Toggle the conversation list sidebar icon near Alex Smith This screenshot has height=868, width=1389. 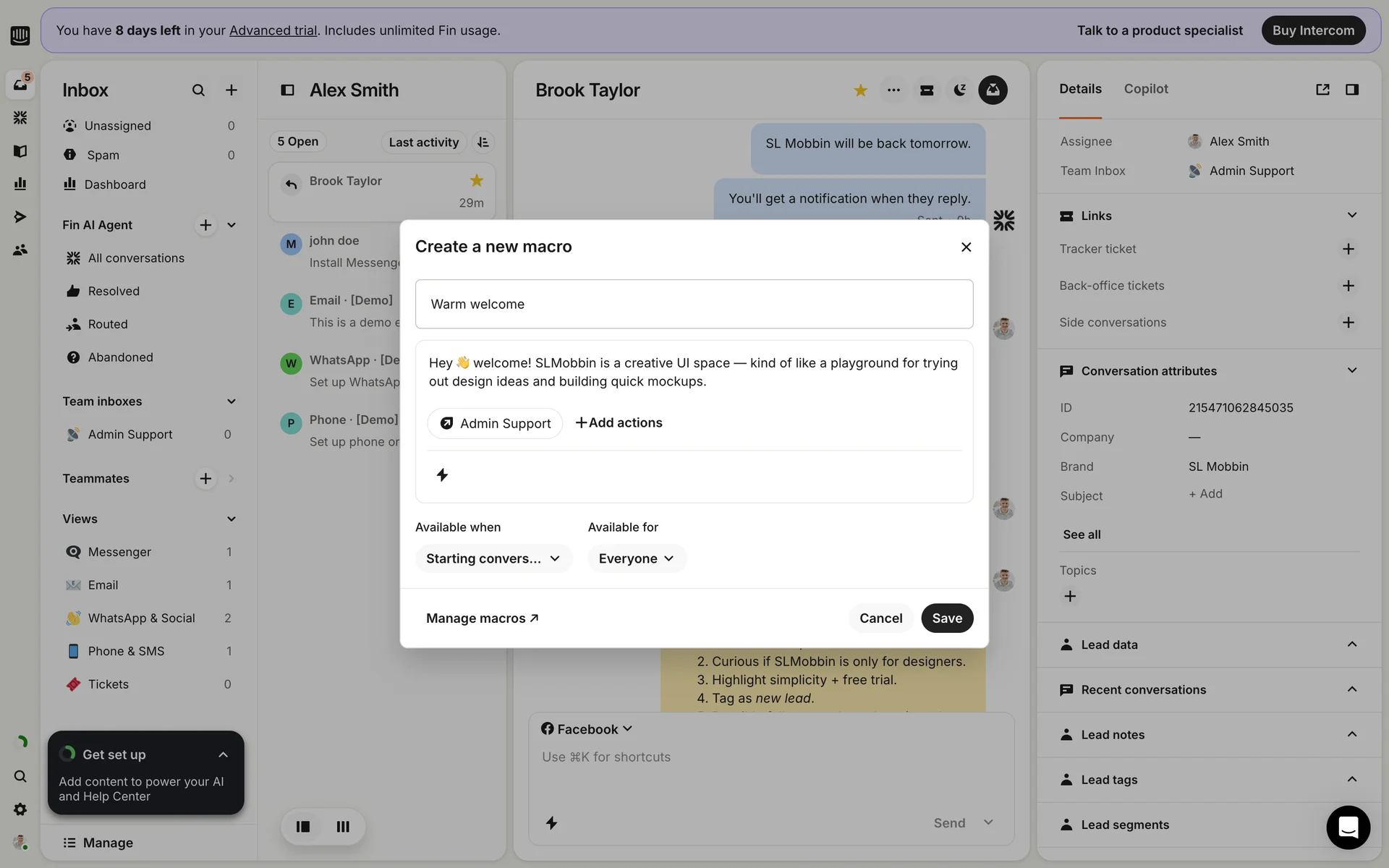click(x=287, y=90)
